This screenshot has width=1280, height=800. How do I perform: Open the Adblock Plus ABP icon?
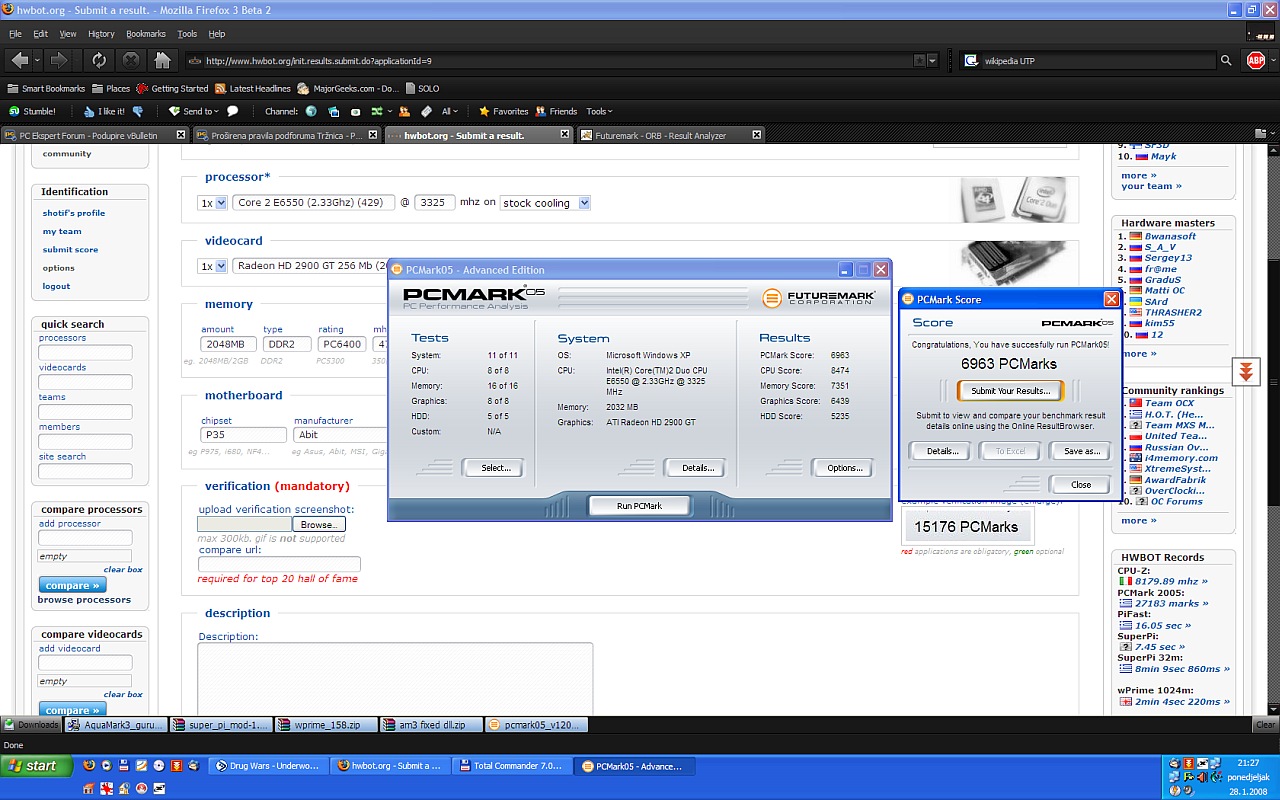click(x=1256, y=60)
